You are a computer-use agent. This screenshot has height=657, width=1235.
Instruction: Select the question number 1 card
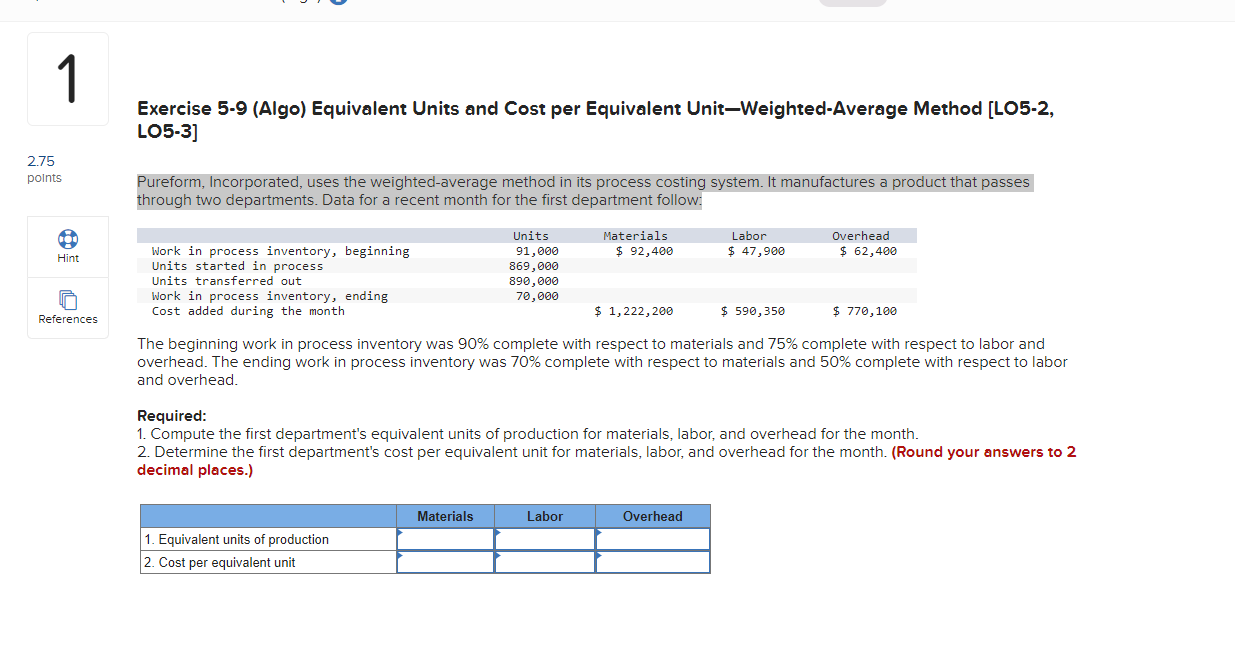tap(67, 78)
